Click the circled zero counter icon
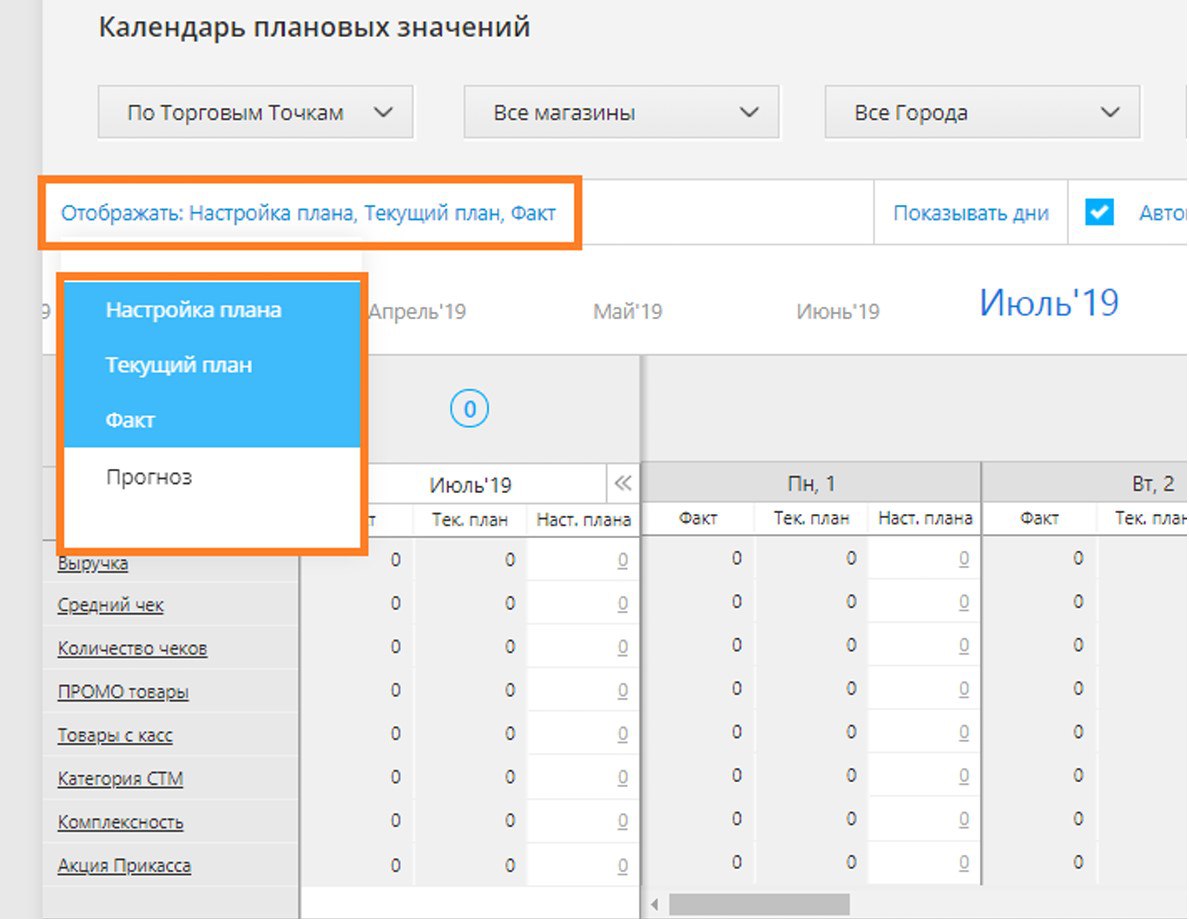The width and height of the screenshot is (1189, 919). tap(469, 408)
